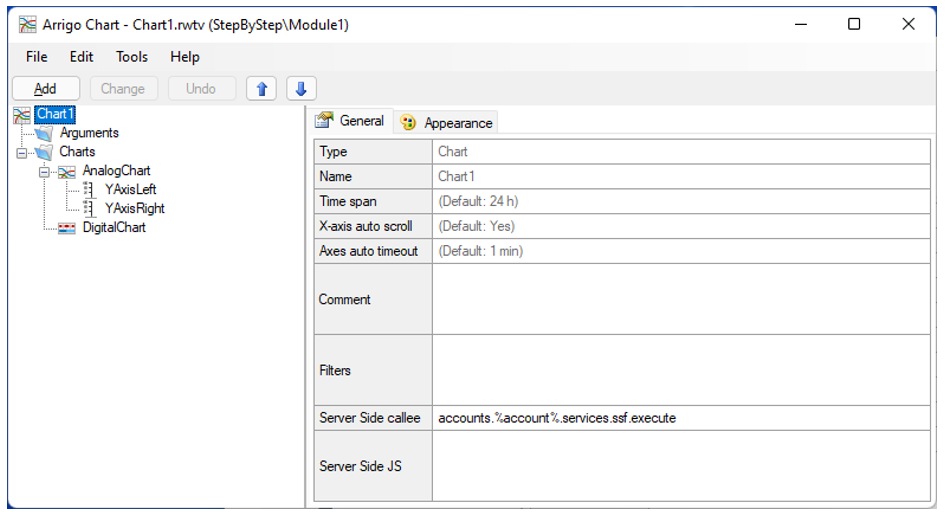
Task: Click the Server Side JS label
Action: click(x=373, y=466)
